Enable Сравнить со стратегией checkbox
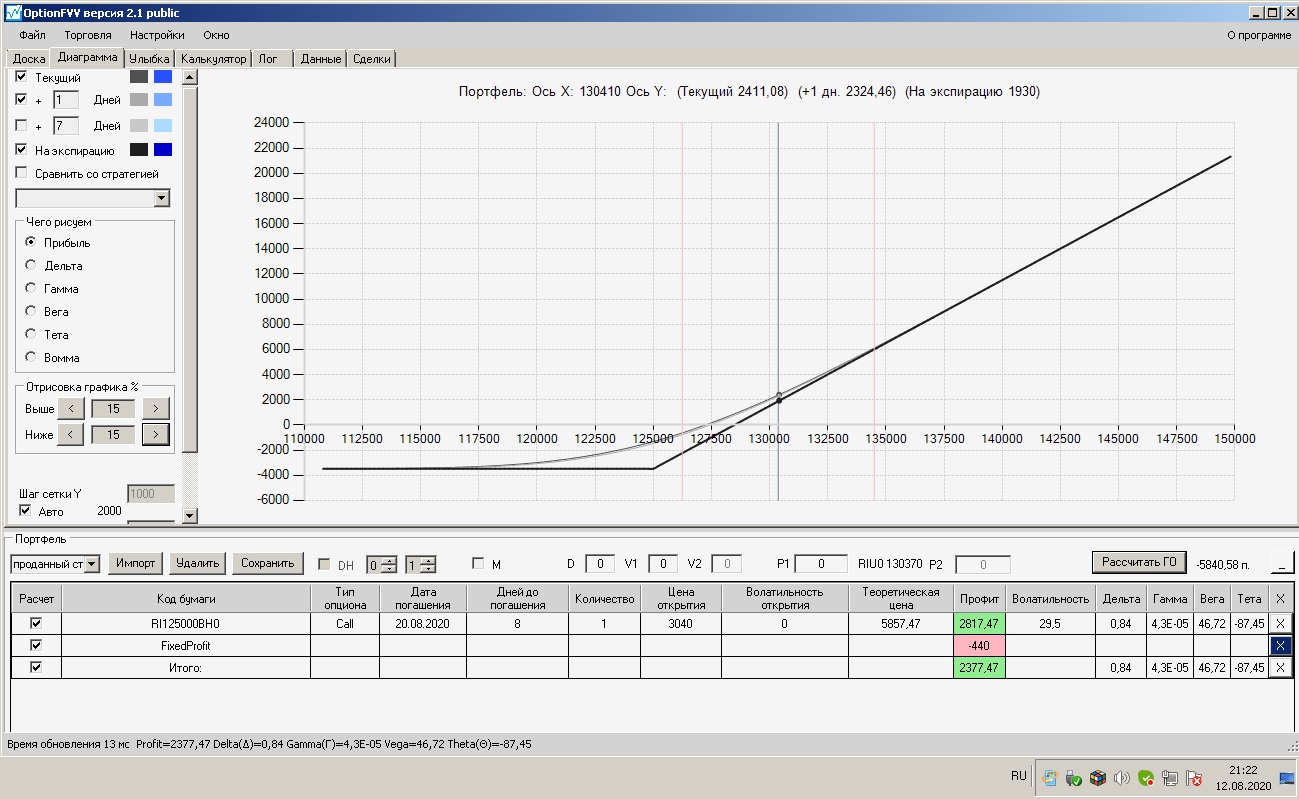Viewport: 1299px width, 799px height. point(21,173)
